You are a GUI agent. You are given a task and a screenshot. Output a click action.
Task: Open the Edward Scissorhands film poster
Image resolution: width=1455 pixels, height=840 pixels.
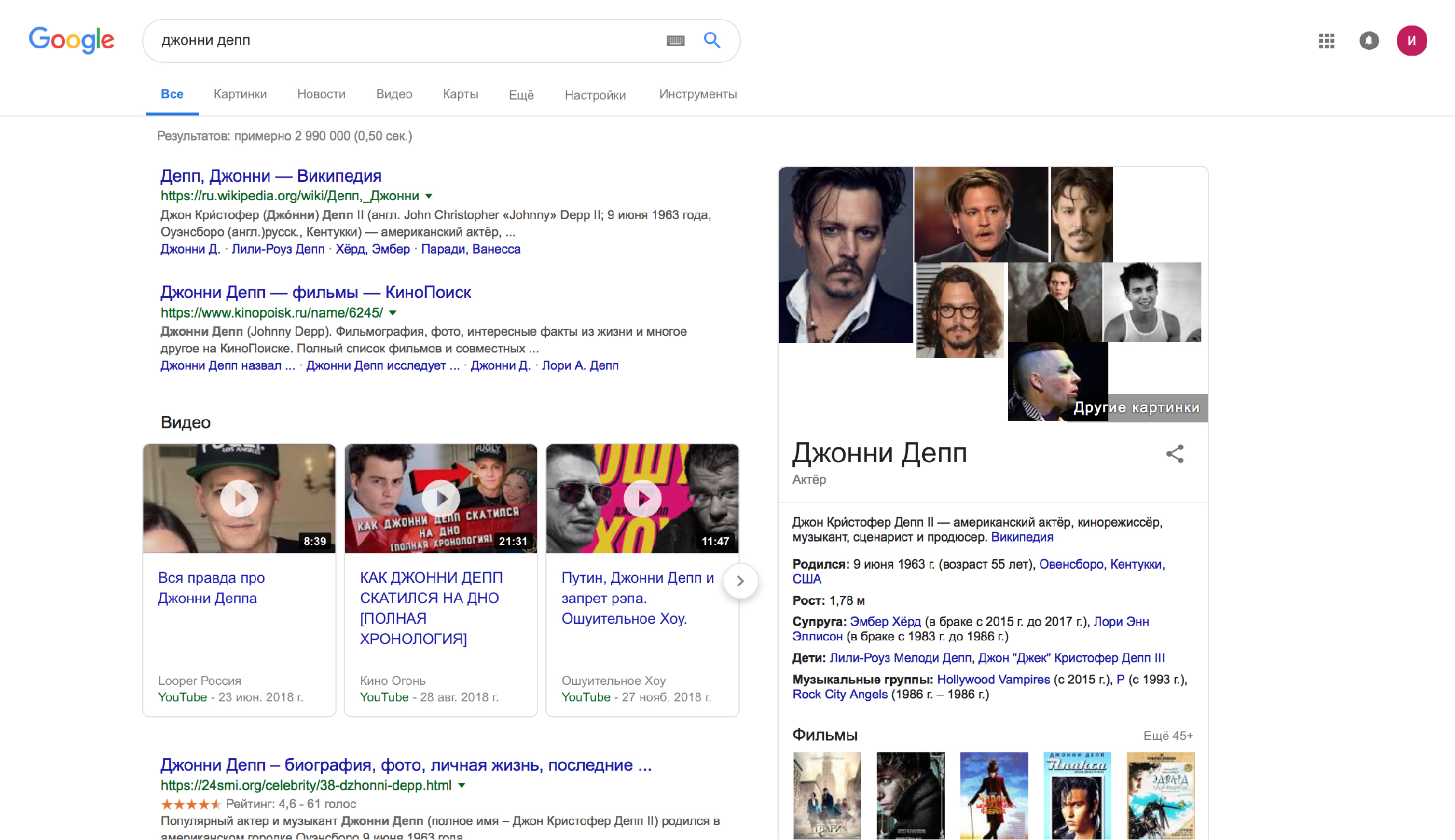coord(1160,796)
